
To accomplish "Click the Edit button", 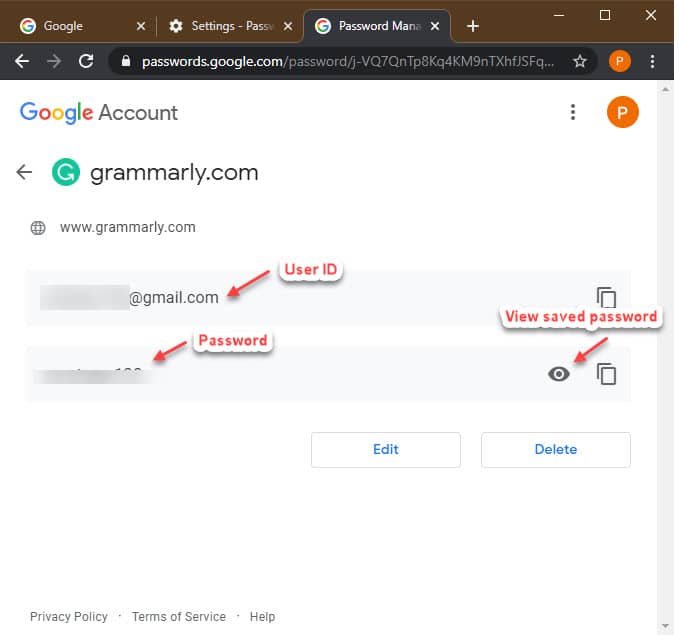I will pyautogui.click(x=385, y=450).
